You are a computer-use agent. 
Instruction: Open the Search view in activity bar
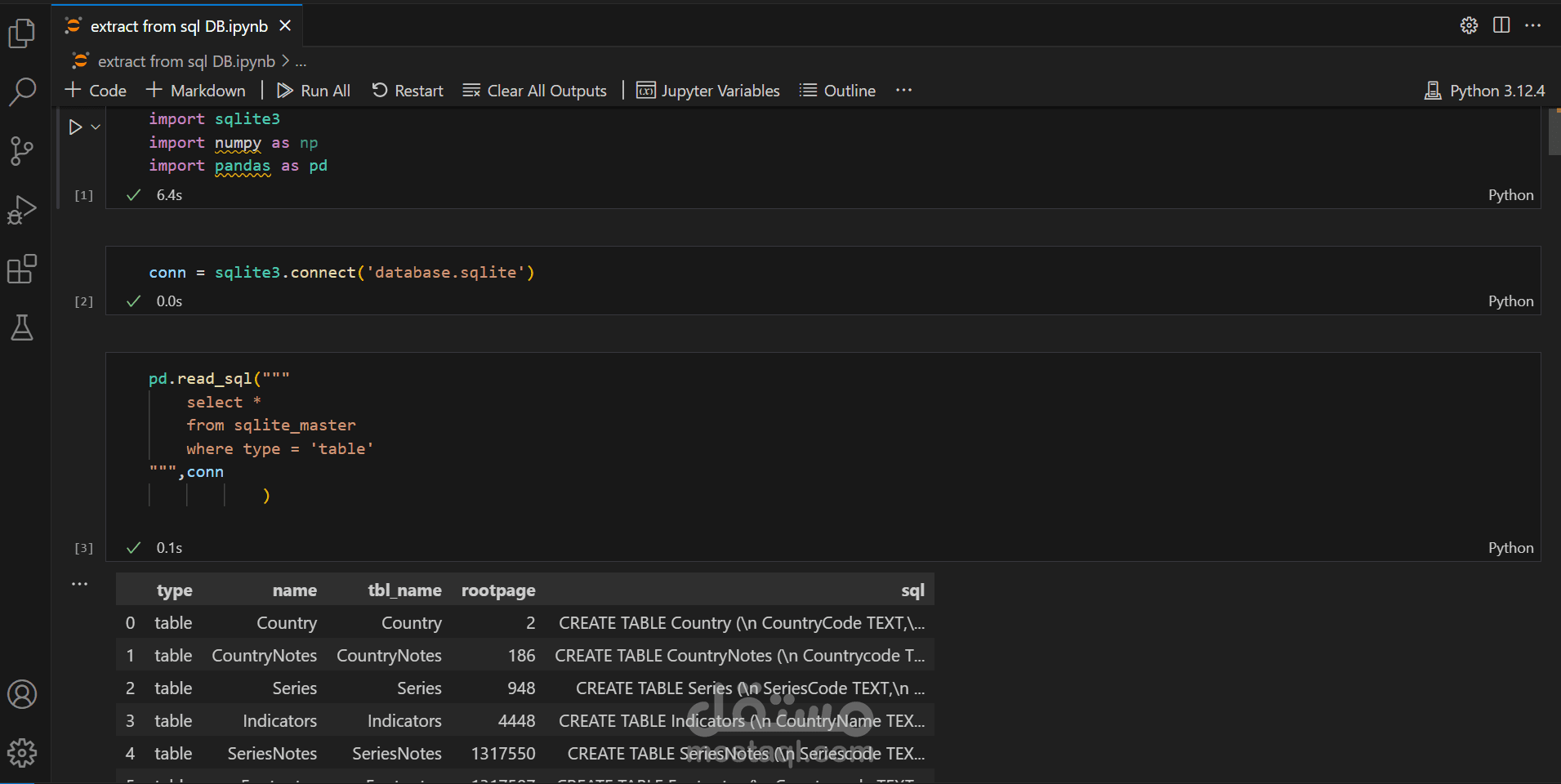(22, 91)
